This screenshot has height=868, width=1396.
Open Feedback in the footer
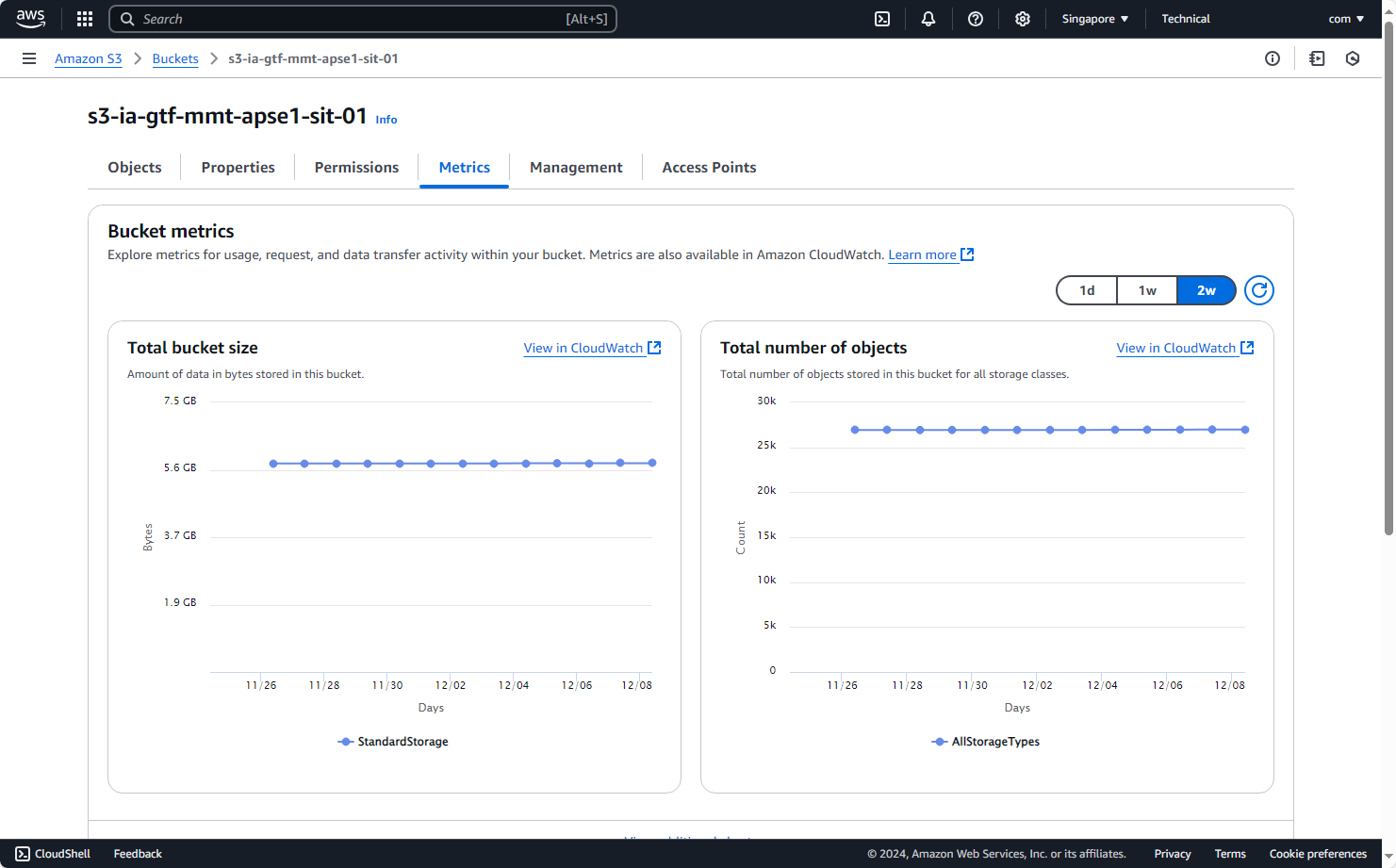point(138,854)
